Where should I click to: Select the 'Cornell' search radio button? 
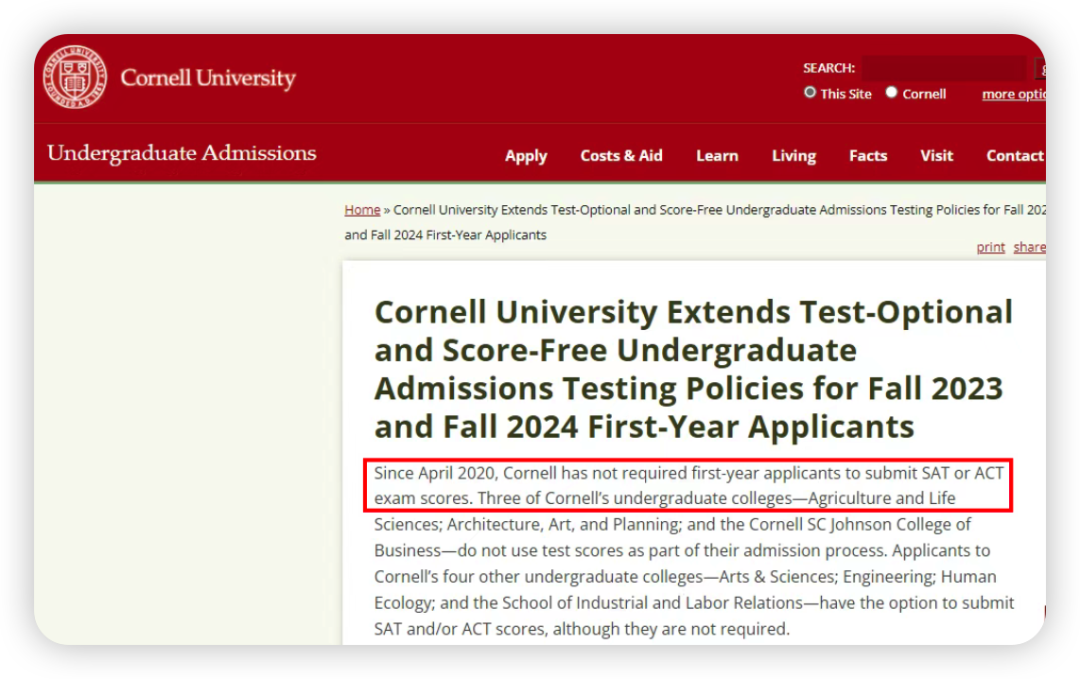[891, 93]
